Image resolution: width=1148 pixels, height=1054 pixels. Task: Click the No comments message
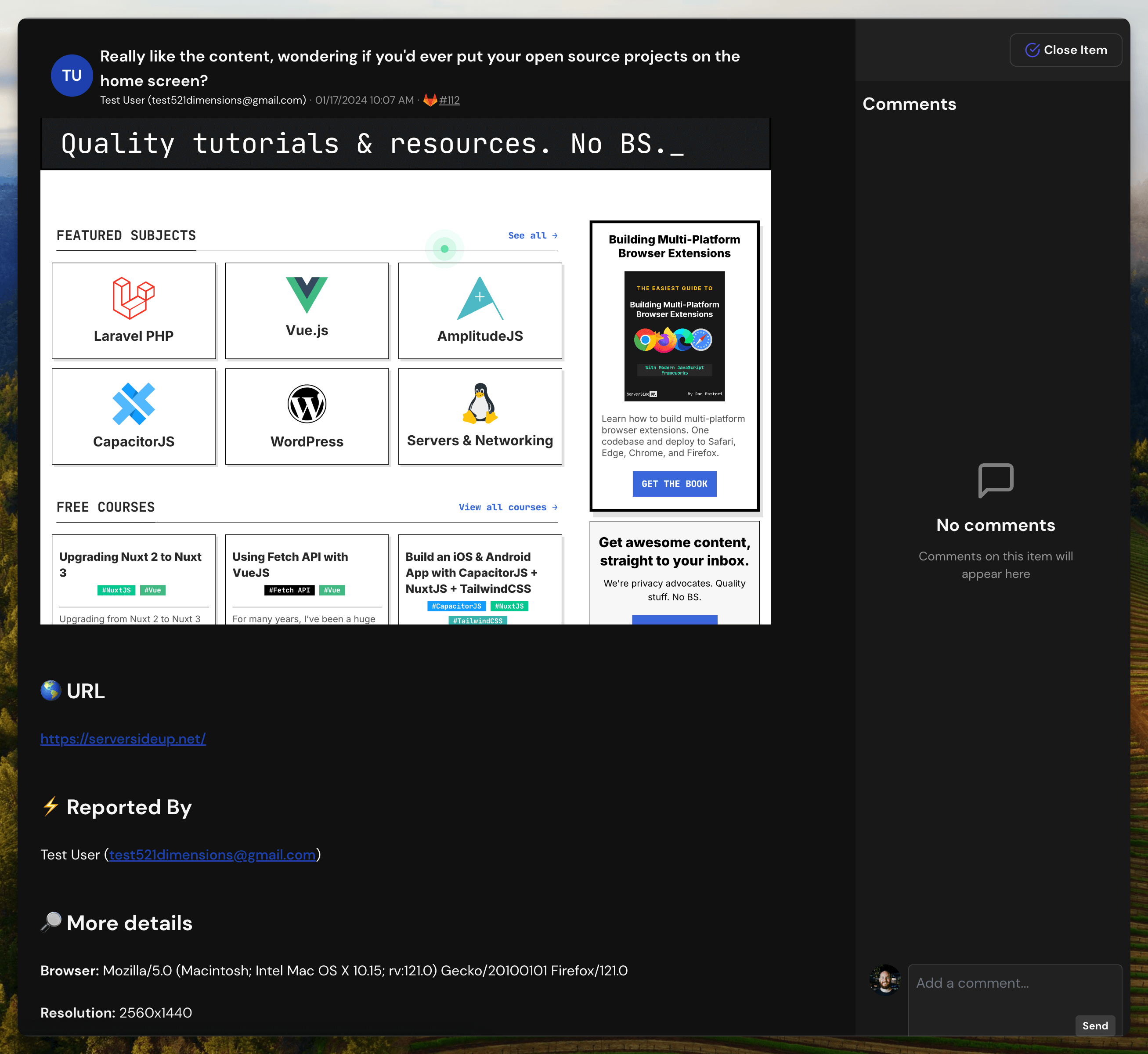click(x=996, y=525)
